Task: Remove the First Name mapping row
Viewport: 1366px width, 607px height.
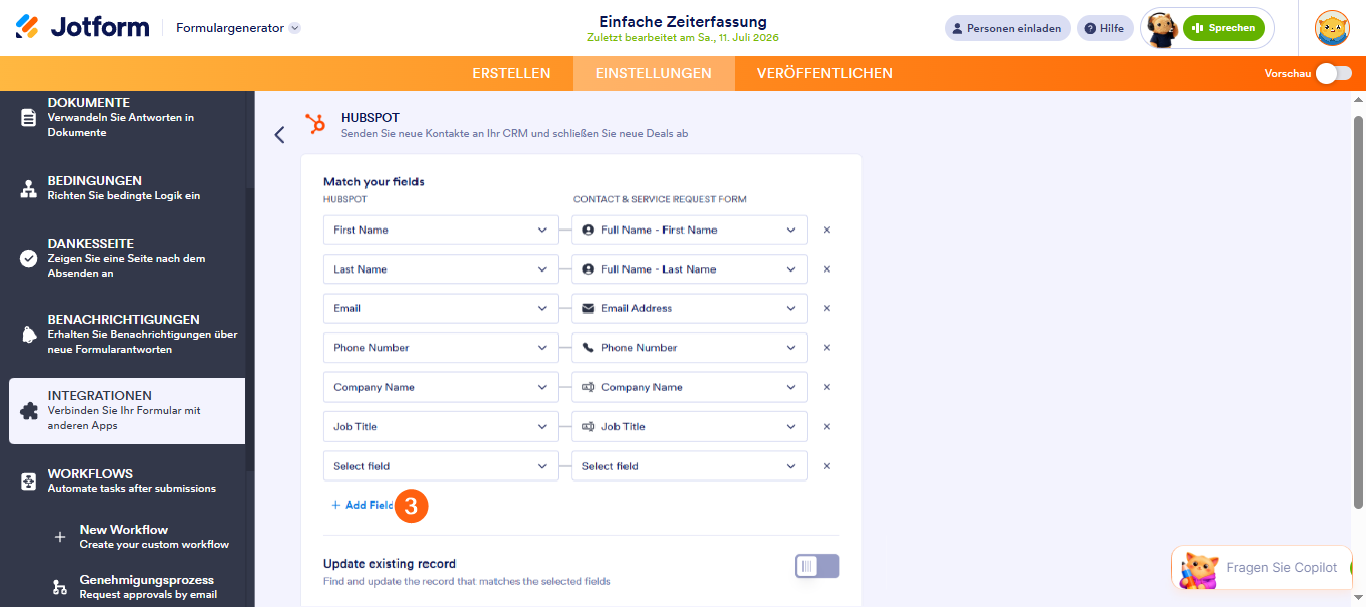Action: point(827,230)
